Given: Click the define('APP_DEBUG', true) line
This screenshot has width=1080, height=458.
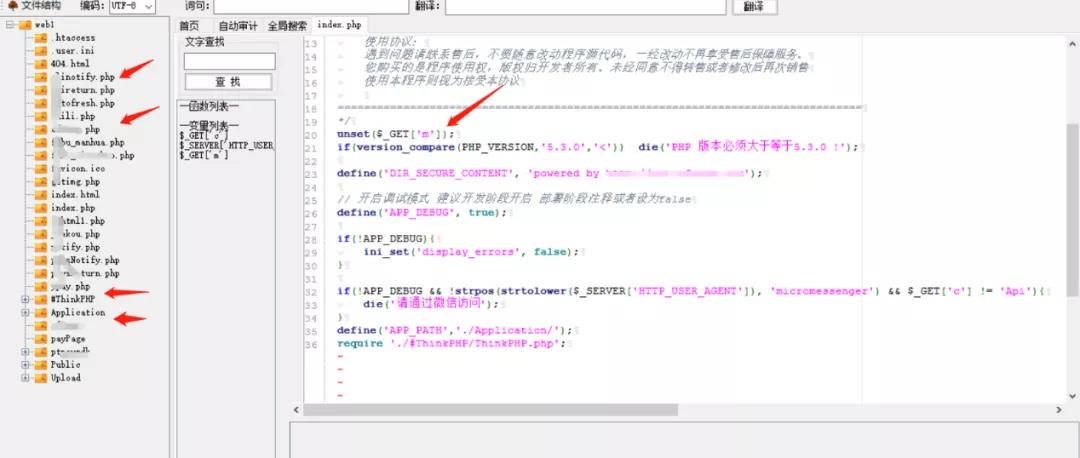Looking at the screenshot, I should [422, 213].
